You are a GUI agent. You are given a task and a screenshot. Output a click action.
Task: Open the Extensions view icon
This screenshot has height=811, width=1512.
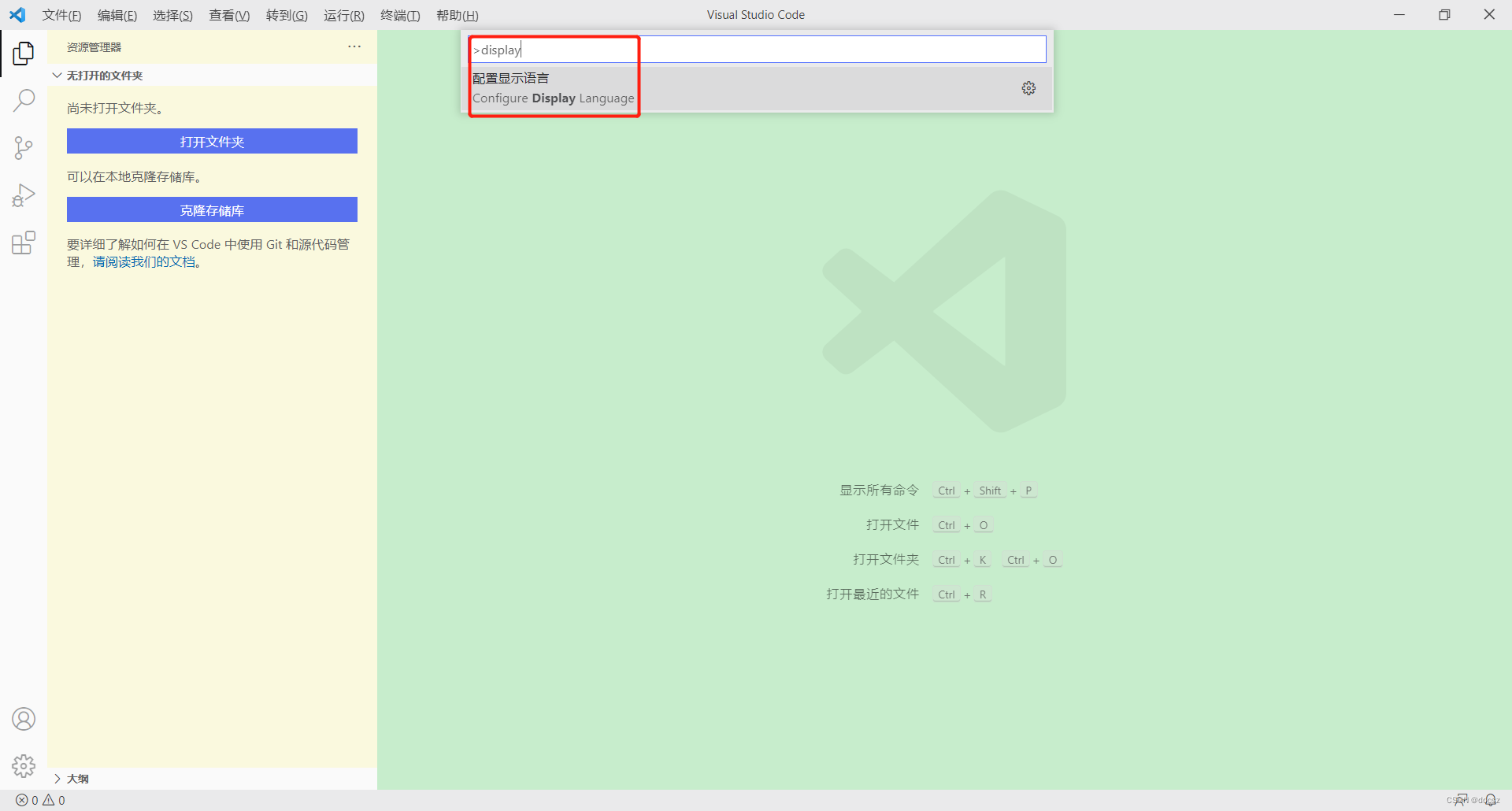coord(24,243)
